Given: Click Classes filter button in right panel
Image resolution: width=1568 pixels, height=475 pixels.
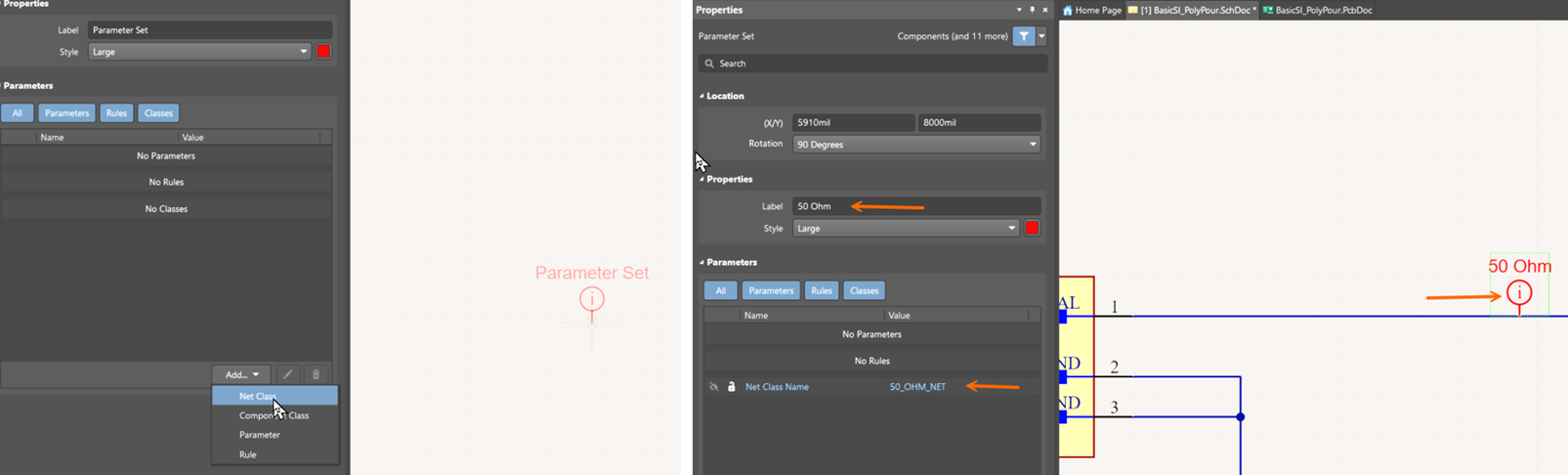Looking at the screenshot, I should [864, 291].
